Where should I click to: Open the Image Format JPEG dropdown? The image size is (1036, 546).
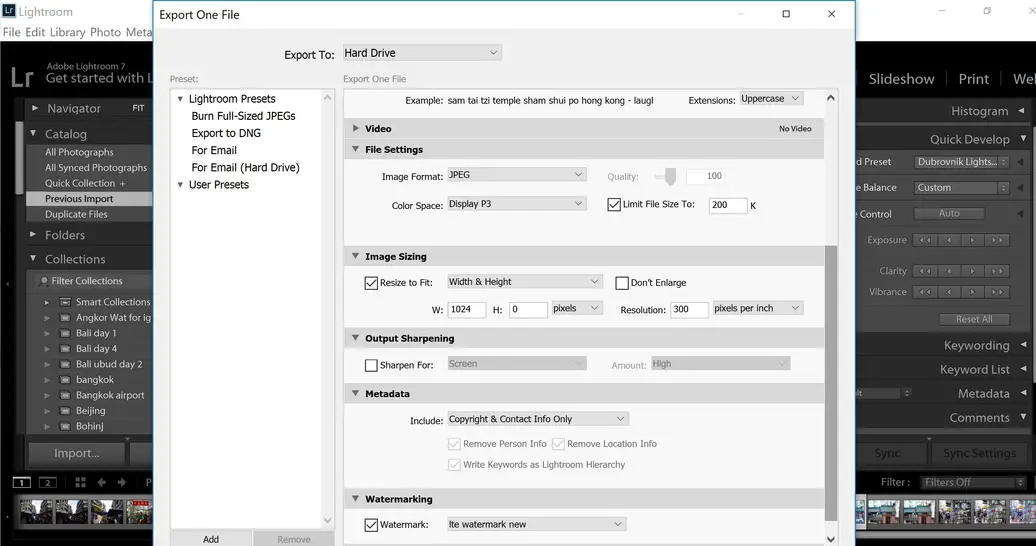517,175
